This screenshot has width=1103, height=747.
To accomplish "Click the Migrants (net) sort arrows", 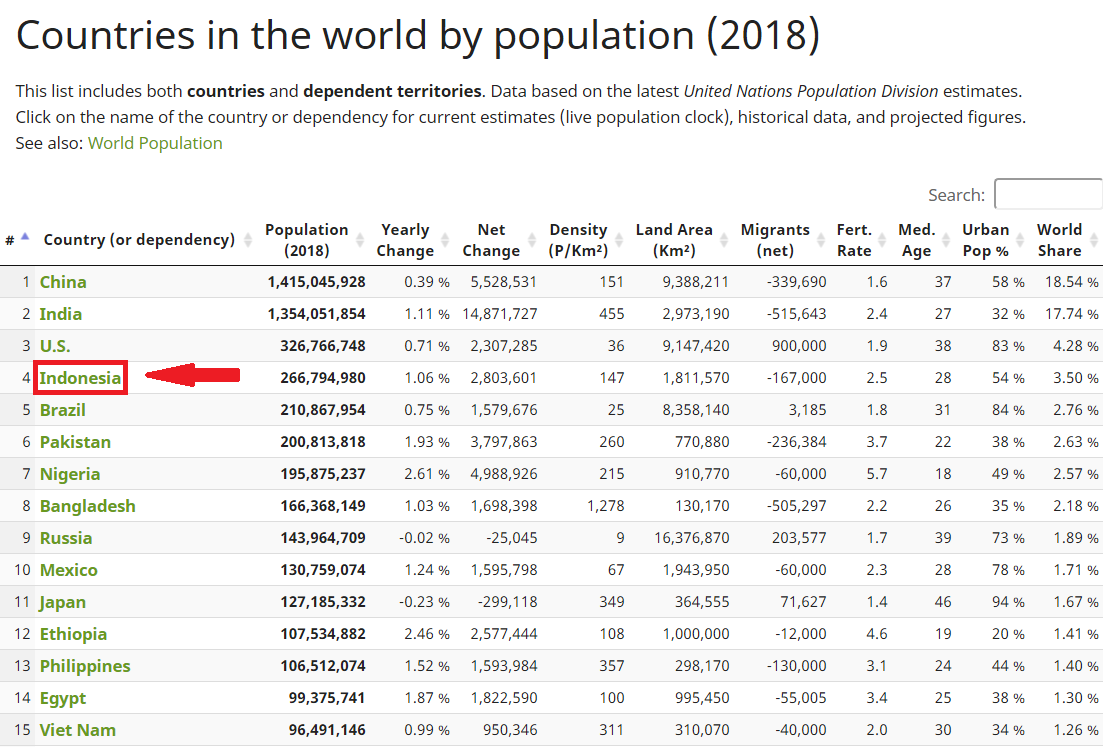I will coord(820,240).
